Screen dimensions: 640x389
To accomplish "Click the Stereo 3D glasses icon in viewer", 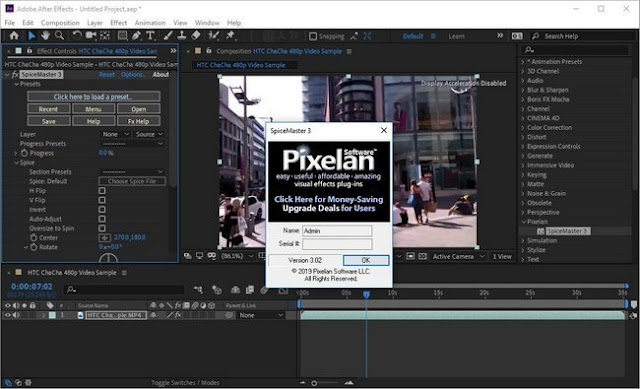I will (212, 256).
